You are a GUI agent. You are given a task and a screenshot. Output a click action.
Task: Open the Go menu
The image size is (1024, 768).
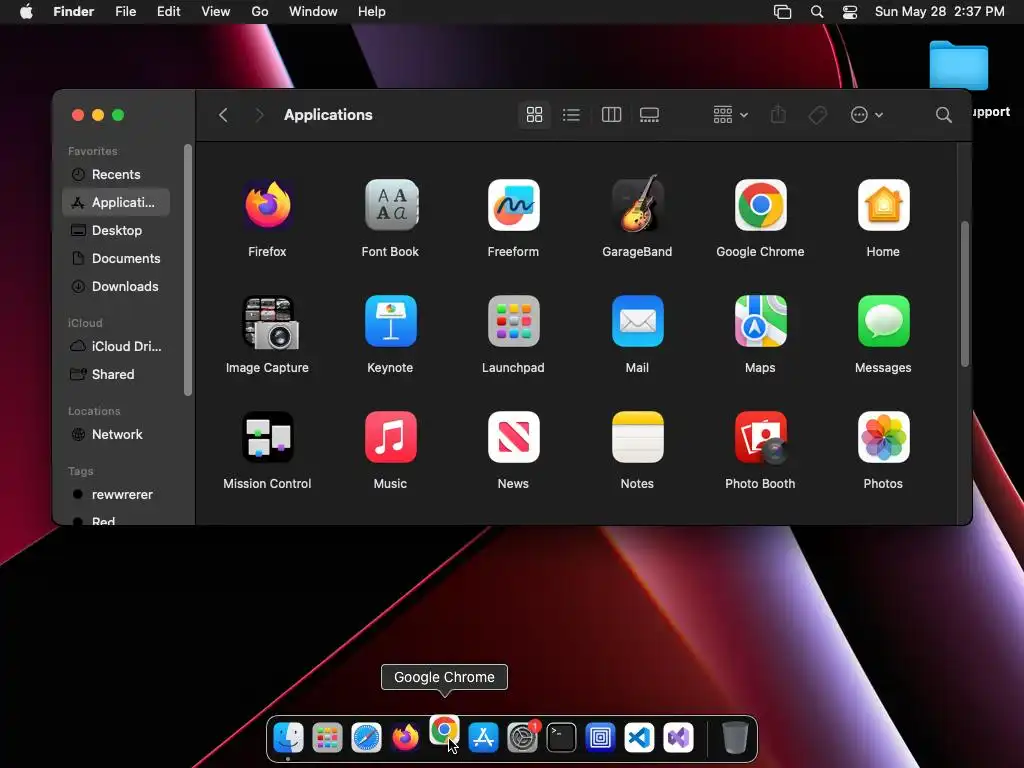click(x=259, y=12)
